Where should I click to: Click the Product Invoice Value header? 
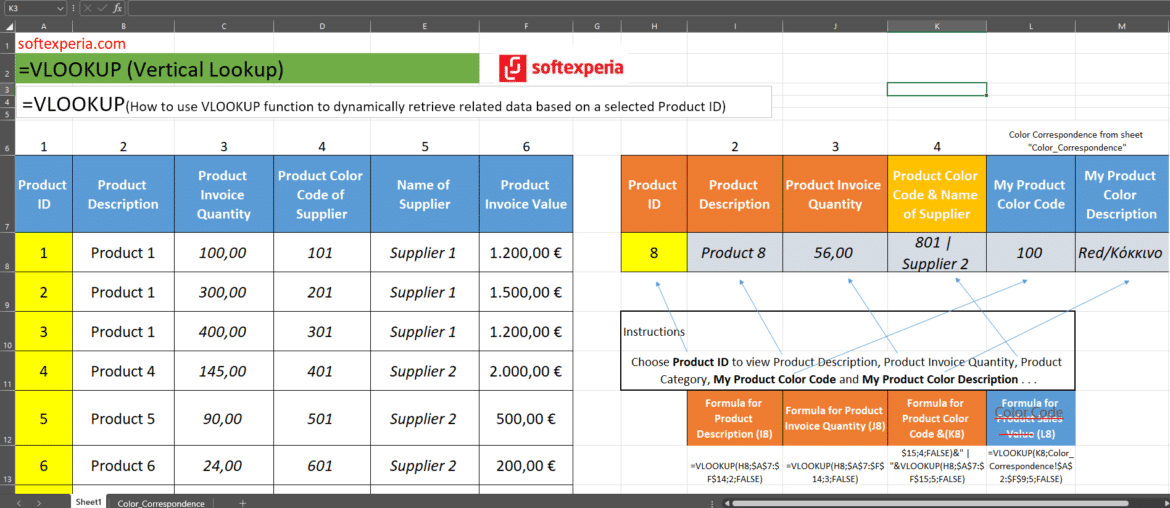pyautogui.click(x=526, y=194)
